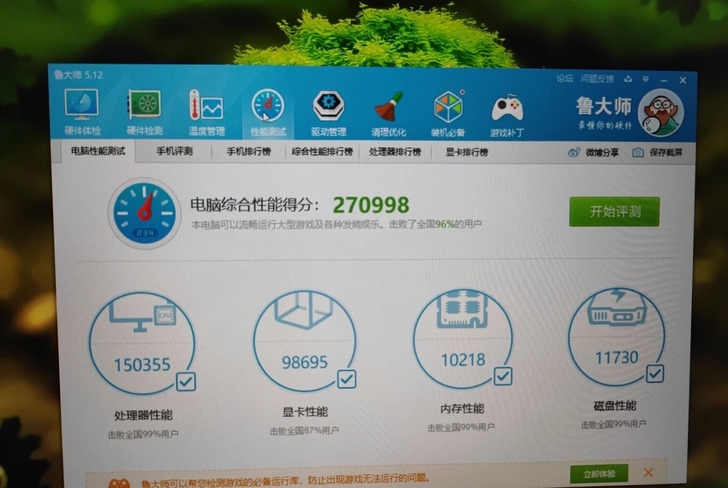Switch to the 电脑性能测试 tab
The width and height of the screenshot is (728, 488).
pyautogui.click(x=98, y=151)
